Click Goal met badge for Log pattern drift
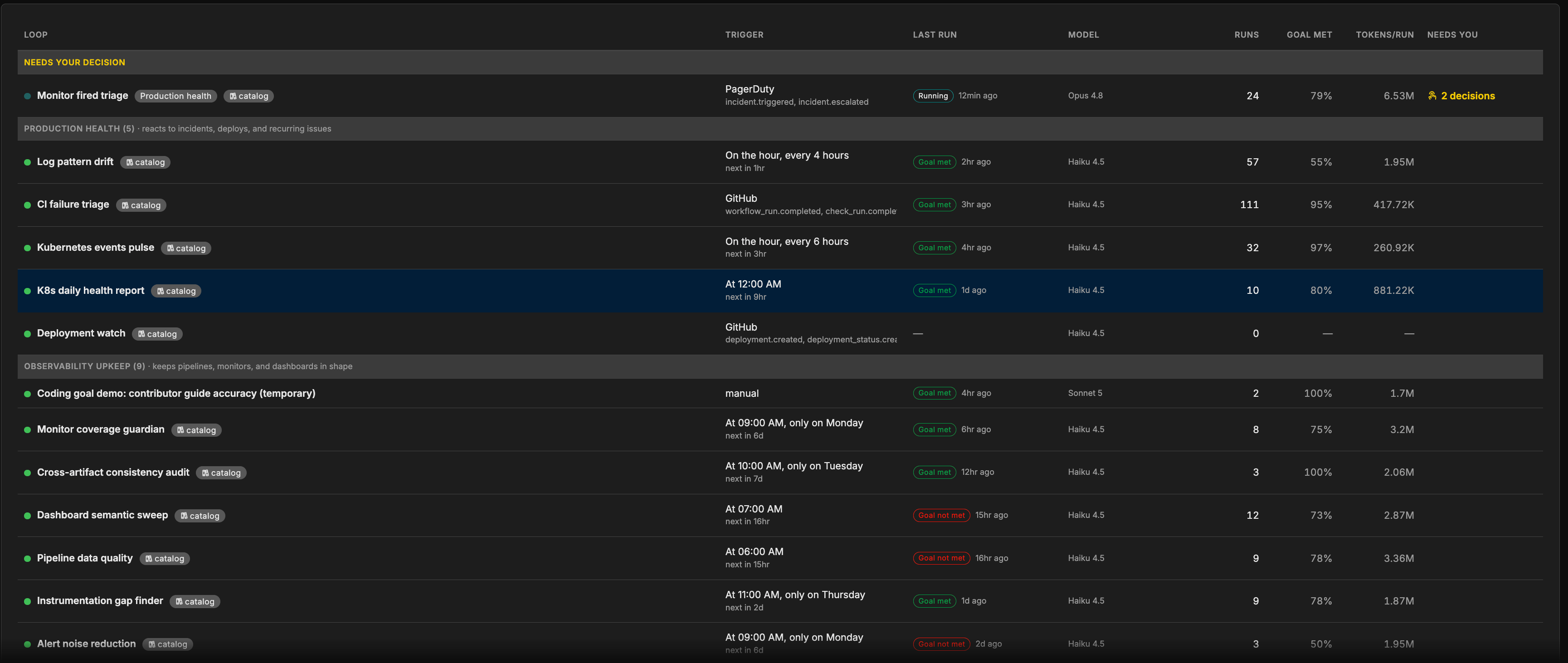 point(934,162)
